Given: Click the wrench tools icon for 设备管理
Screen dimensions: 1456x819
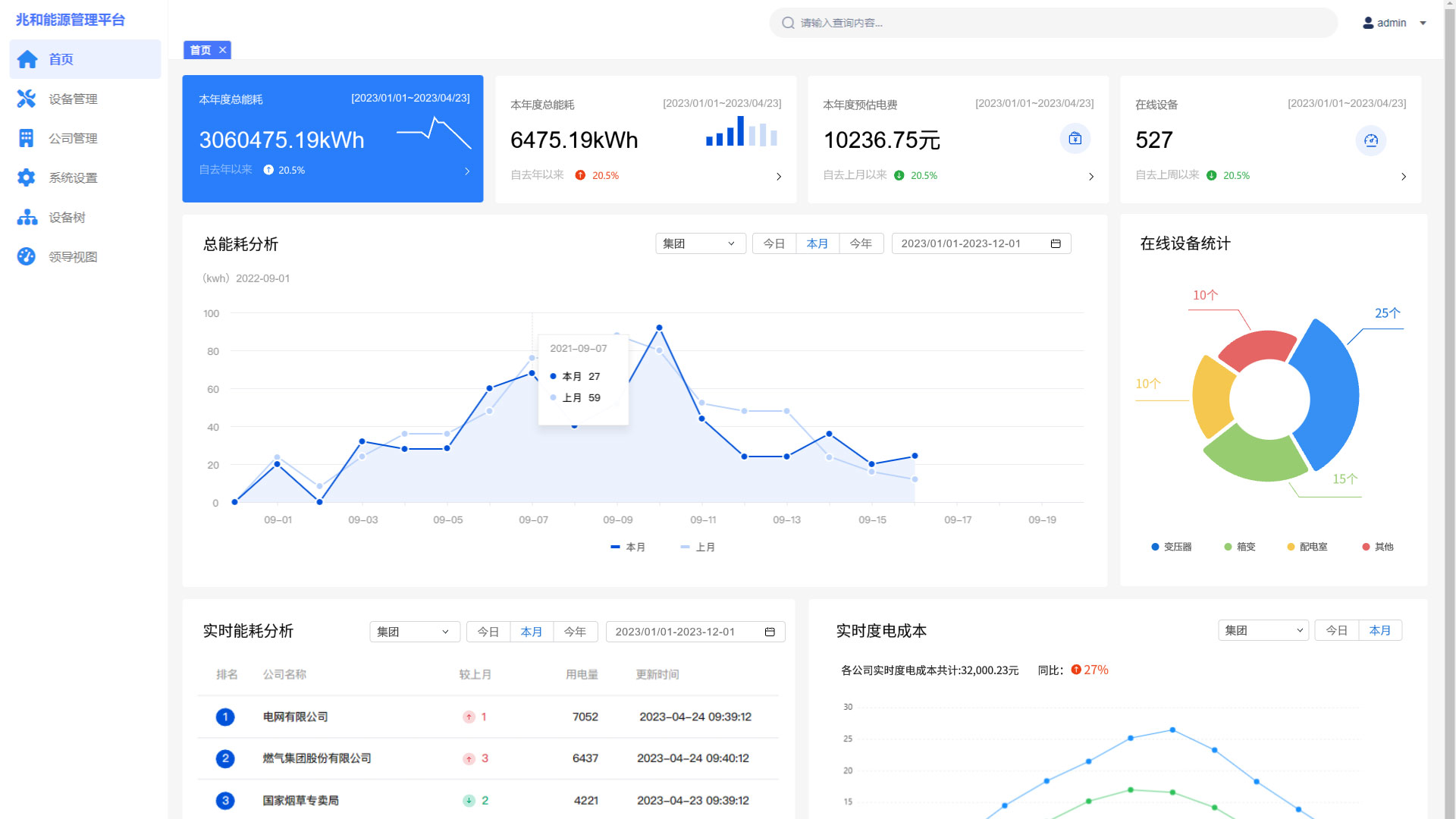Looking at the screenshot, I should point(27,99).
